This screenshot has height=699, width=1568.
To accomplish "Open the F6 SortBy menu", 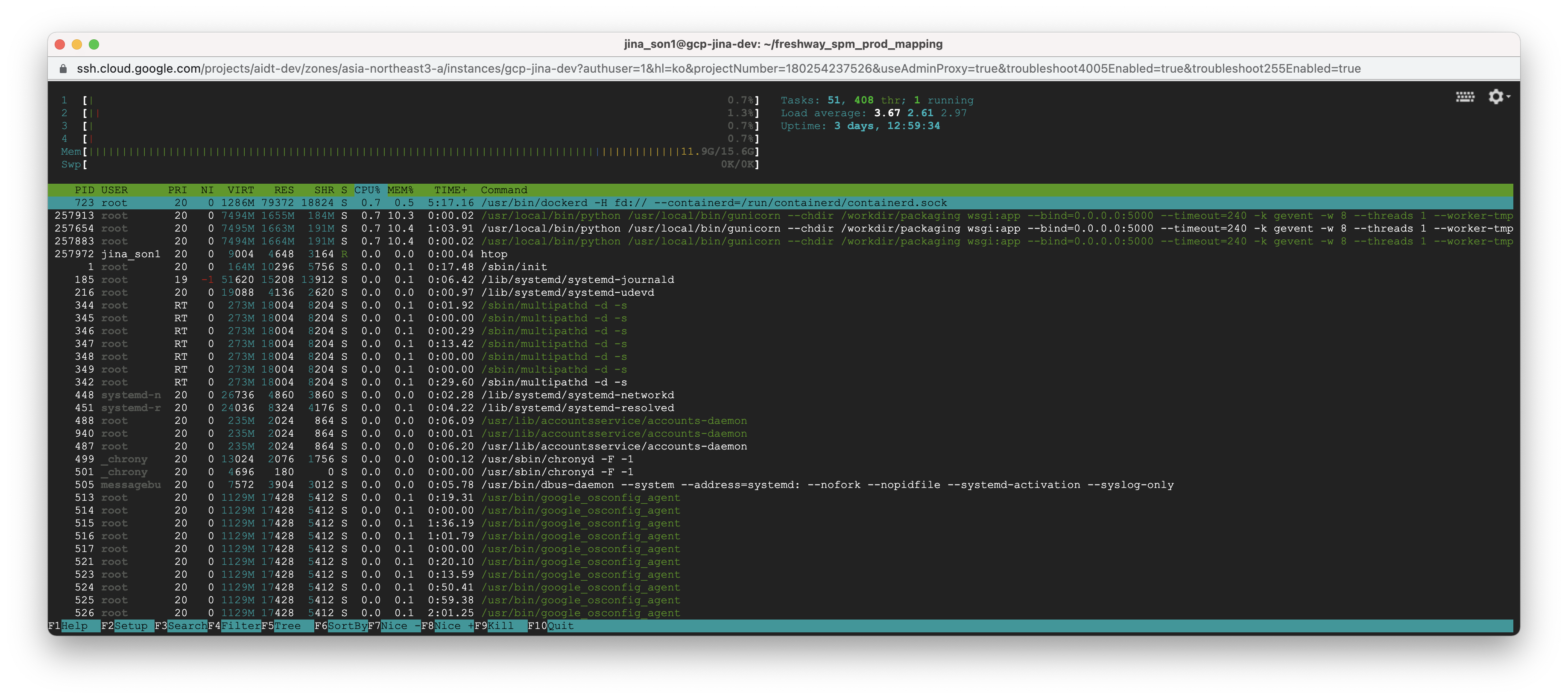I will pyautogui.click(x=347, y=626).
